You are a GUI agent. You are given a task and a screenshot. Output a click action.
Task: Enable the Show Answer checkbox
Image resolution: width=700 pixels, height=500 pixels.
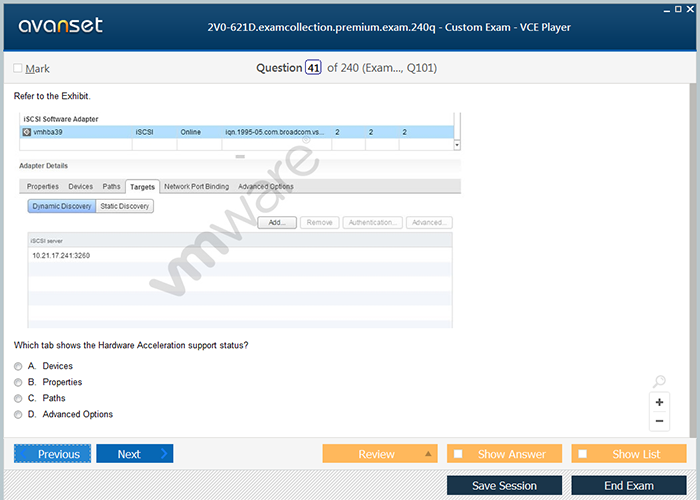tap(458, 454)
